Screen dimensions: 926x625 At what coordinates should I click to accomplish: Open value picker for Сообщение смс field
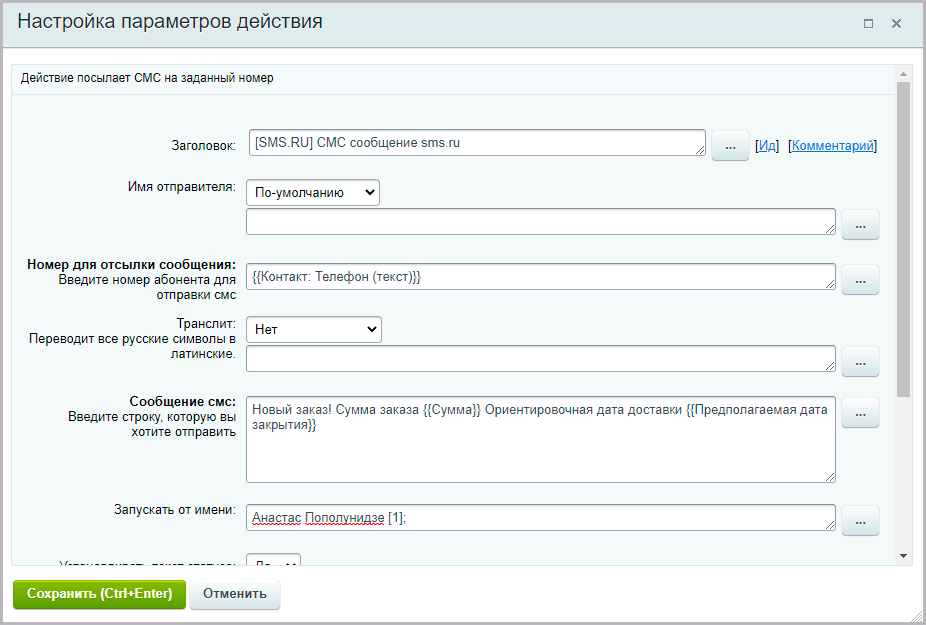click(x=860, y=412)
